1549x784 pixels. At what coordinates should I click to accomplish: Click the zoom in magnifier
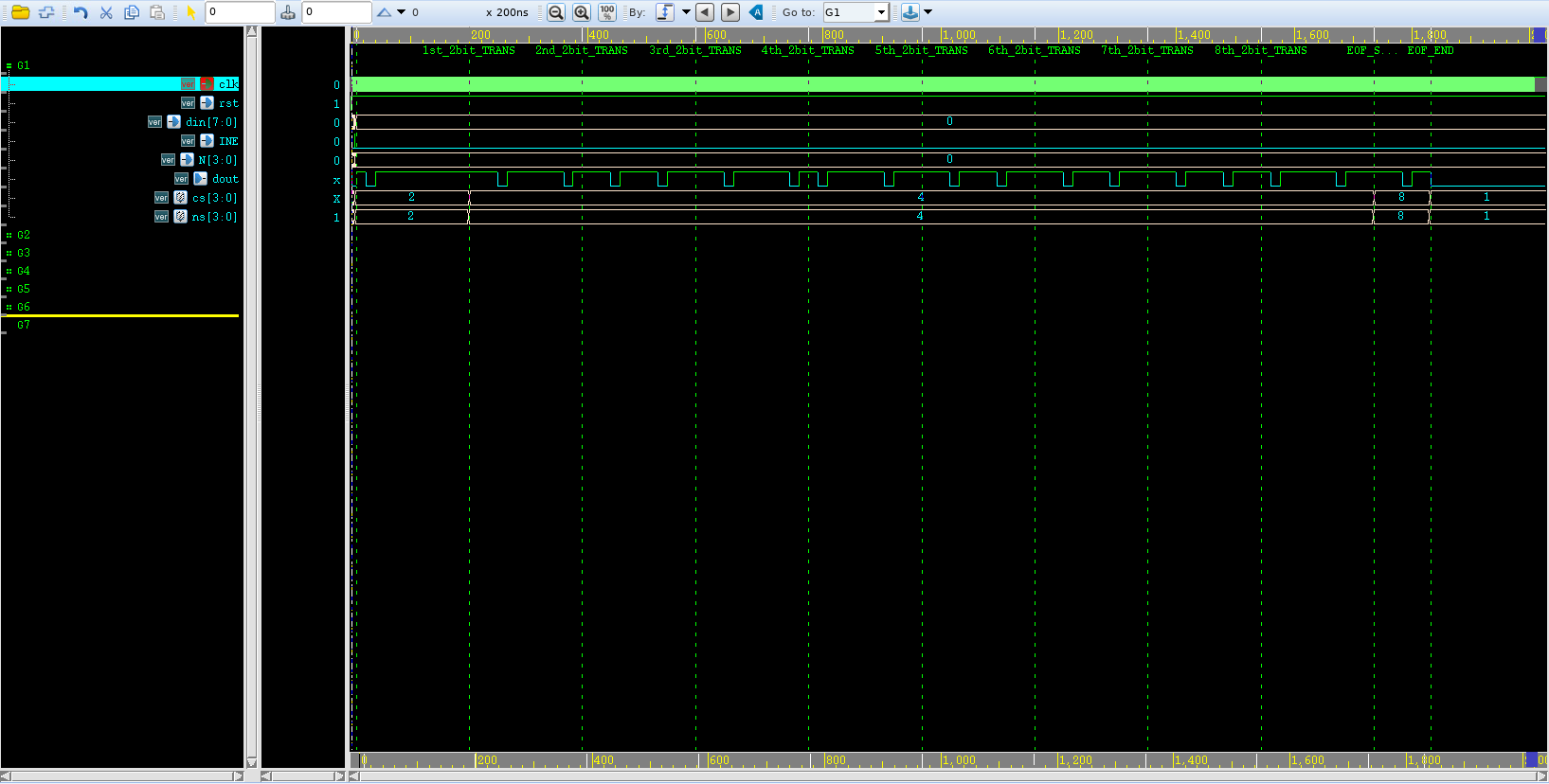click(x=582, y=12)
